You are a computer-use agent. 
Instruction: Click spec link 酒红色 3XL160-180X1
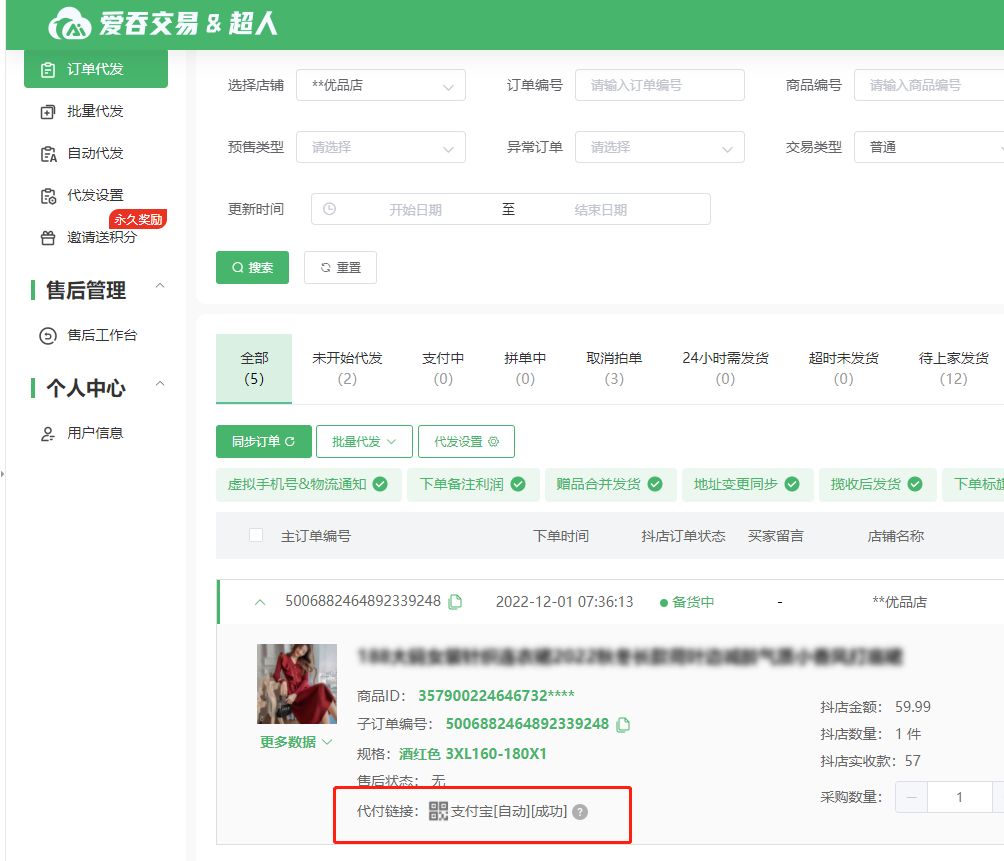point(473,753)
